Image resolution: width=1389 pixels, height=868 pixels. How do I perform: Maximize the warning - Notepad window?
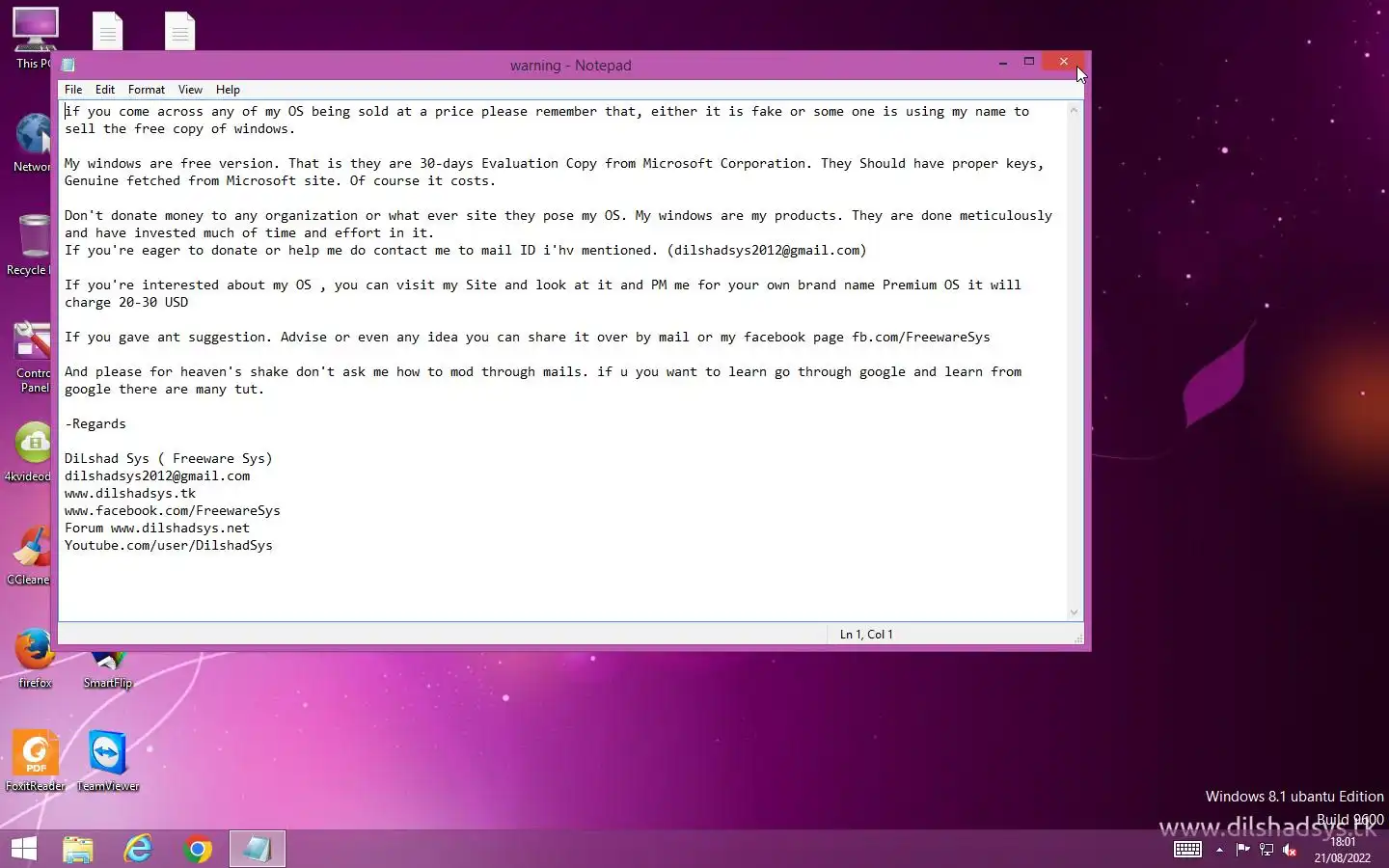point(1029,62)
